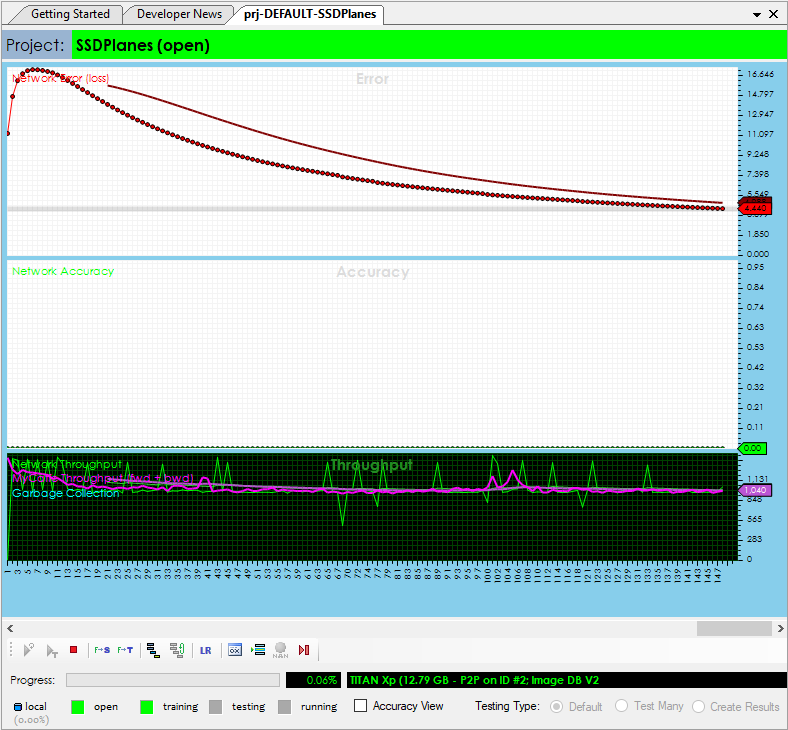The width and height of the screenshot is (788, 730).
Task: Click the scroll left arrow
Action: (x=10, y=629)
